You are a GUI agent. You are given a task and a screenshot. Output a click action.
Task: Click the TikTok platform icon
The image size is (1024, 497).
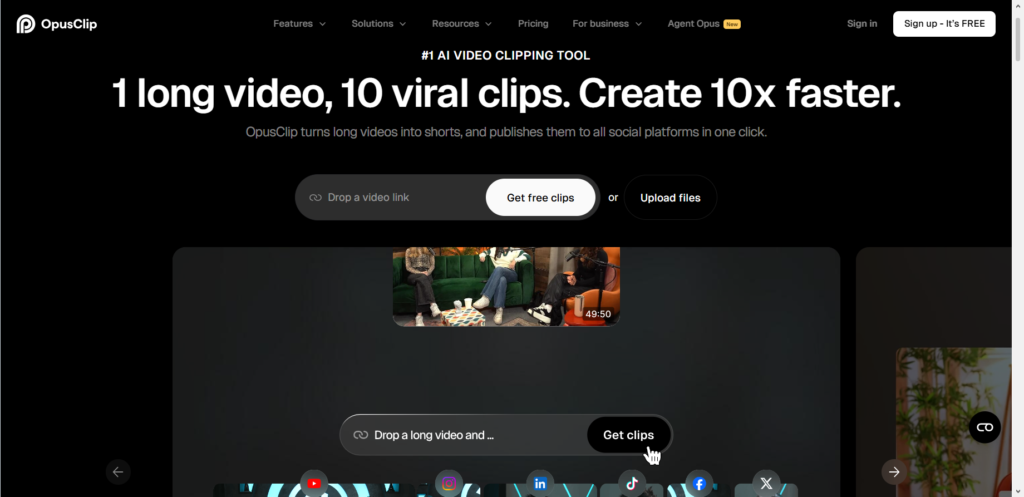(631, 483)
